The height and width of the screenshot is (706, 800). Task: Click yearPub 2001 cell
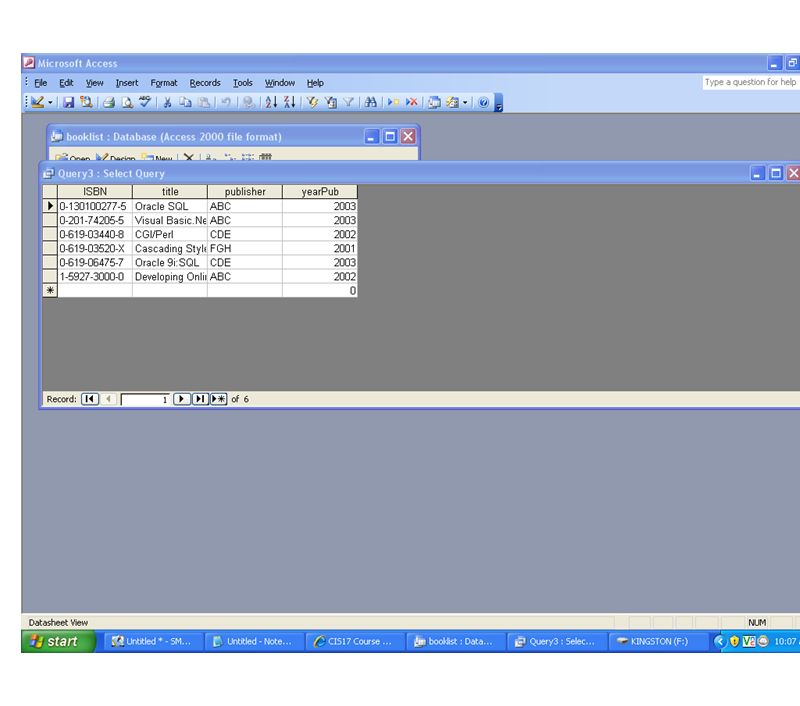click(x=320, y=248)
